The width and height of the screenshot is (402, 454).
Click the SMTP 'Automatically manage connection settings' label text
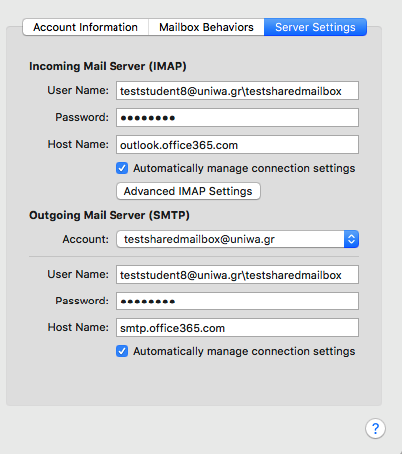[244, 351]
